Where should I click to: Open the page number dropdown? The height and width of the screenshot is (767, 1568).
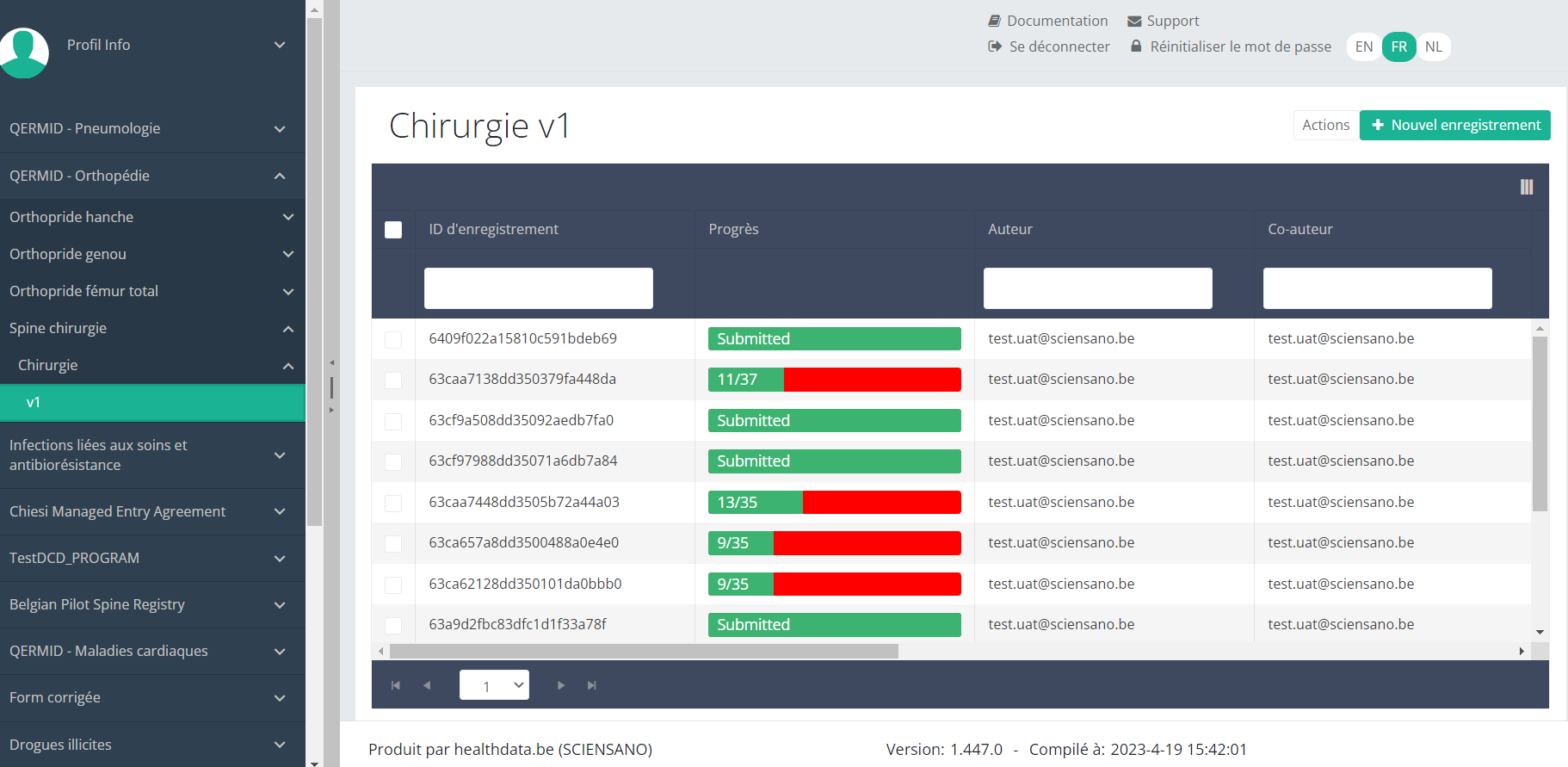pyautogui.click(x=494, y=685)
